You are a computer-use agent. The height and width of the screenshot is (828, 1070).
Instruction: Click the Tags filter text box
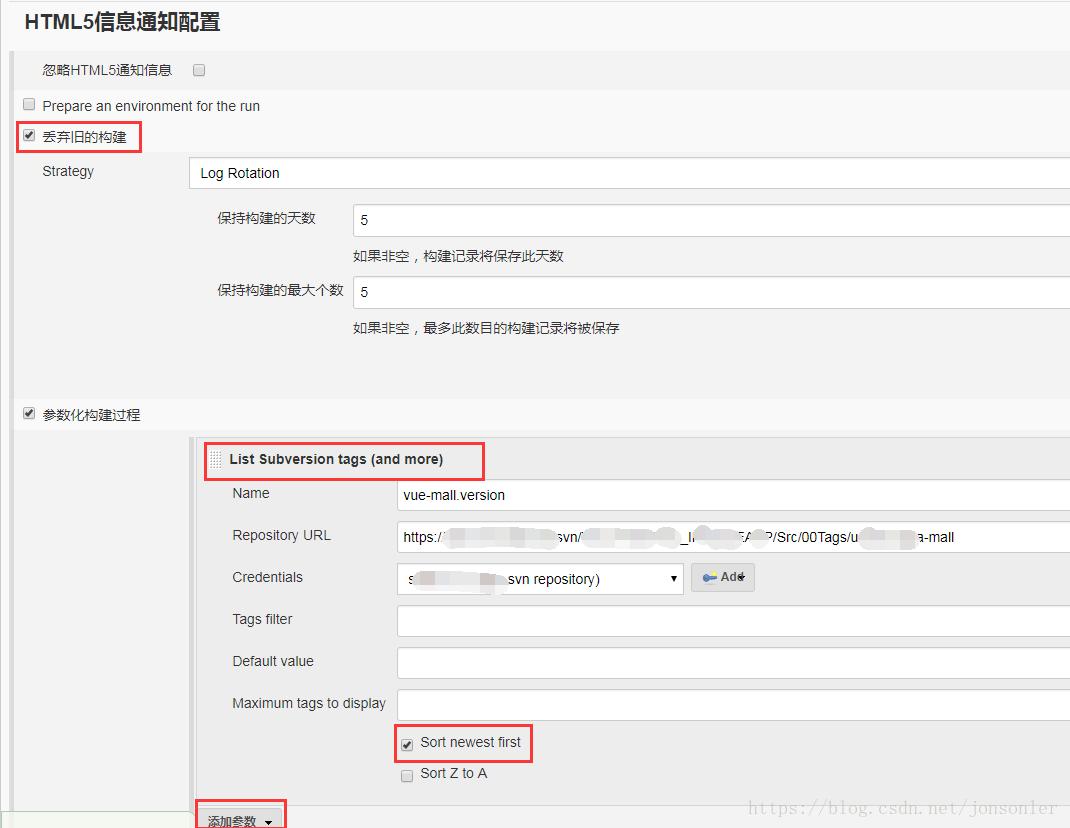[732, 620]
